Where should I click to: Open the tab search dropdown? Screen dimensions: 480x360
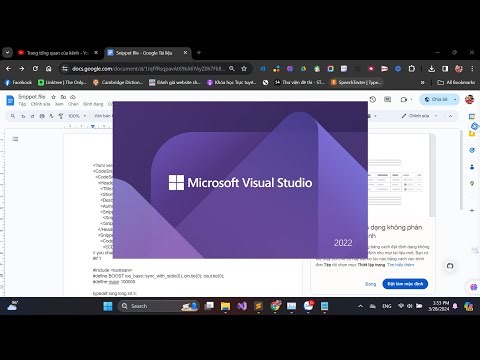(x=7, y=53)
